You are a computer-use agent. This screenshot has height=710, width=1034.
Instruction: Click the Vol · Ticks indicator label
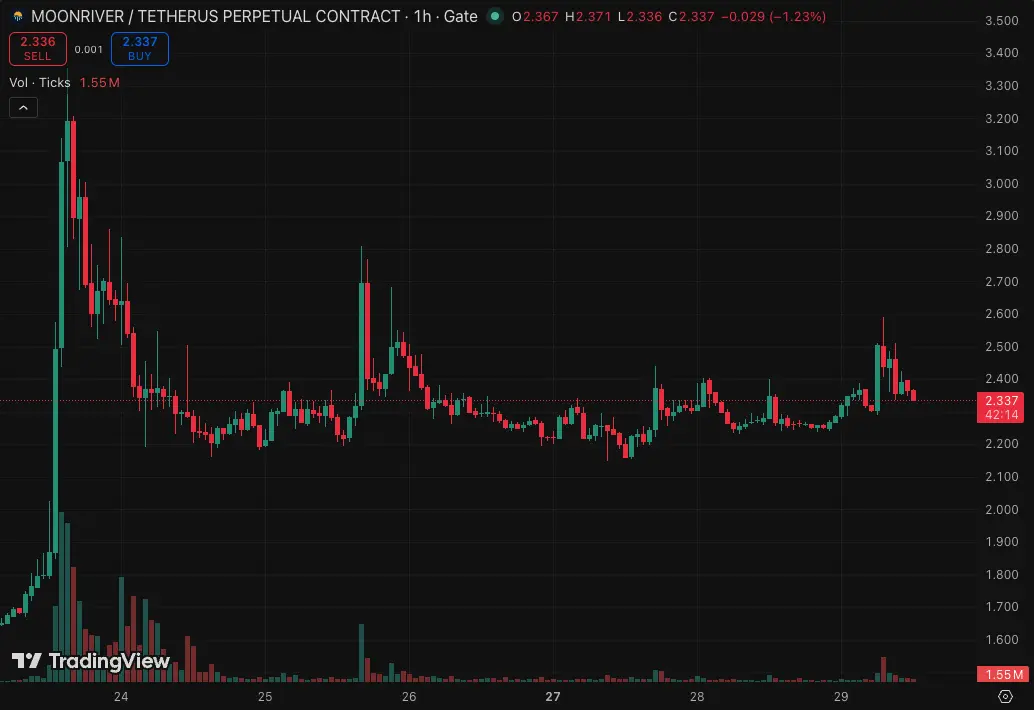click(x=40, y=82)
